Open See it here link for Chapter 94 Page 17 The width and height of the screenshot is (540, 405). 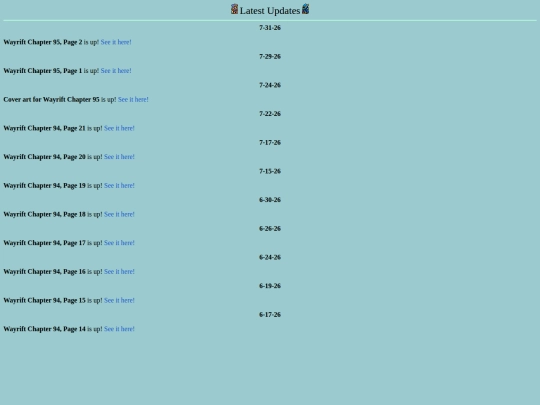(119, 243)
